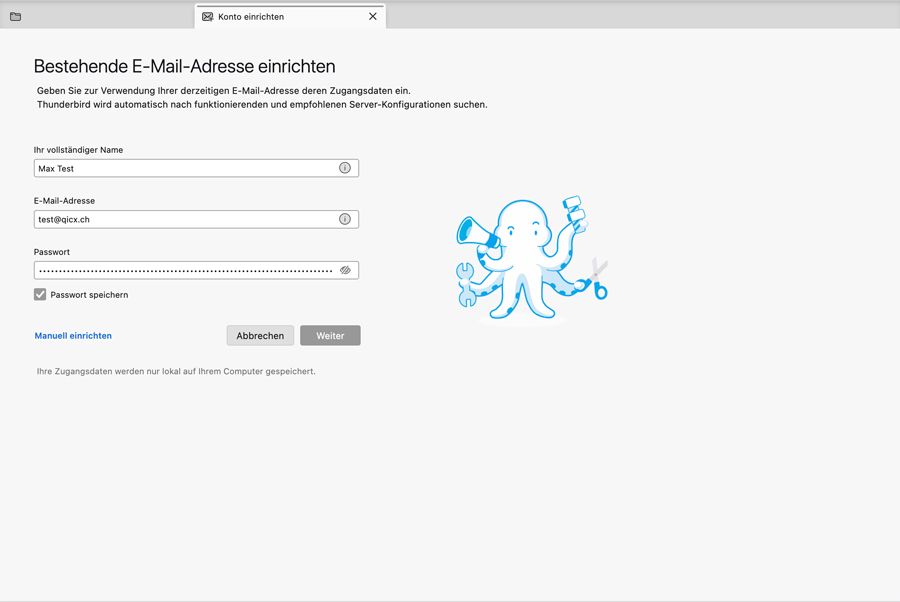Show info for the full name field

coord(345,168)
